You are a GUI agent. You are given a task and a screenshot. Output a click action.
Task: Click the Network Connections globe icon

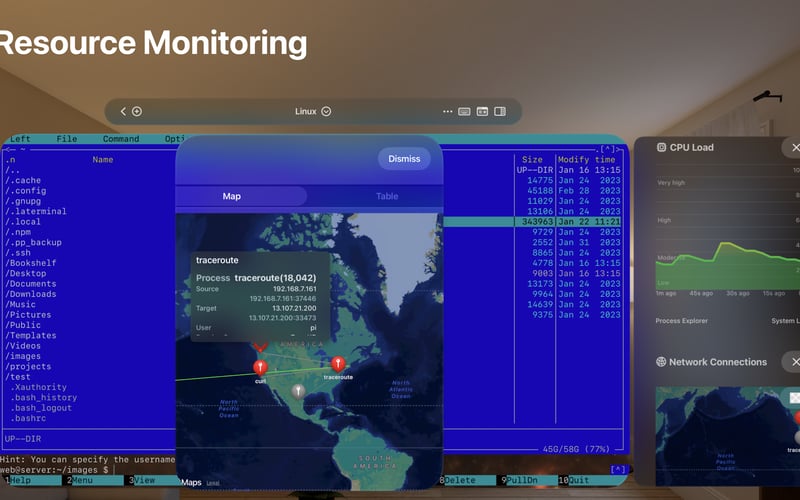point(661,362)
